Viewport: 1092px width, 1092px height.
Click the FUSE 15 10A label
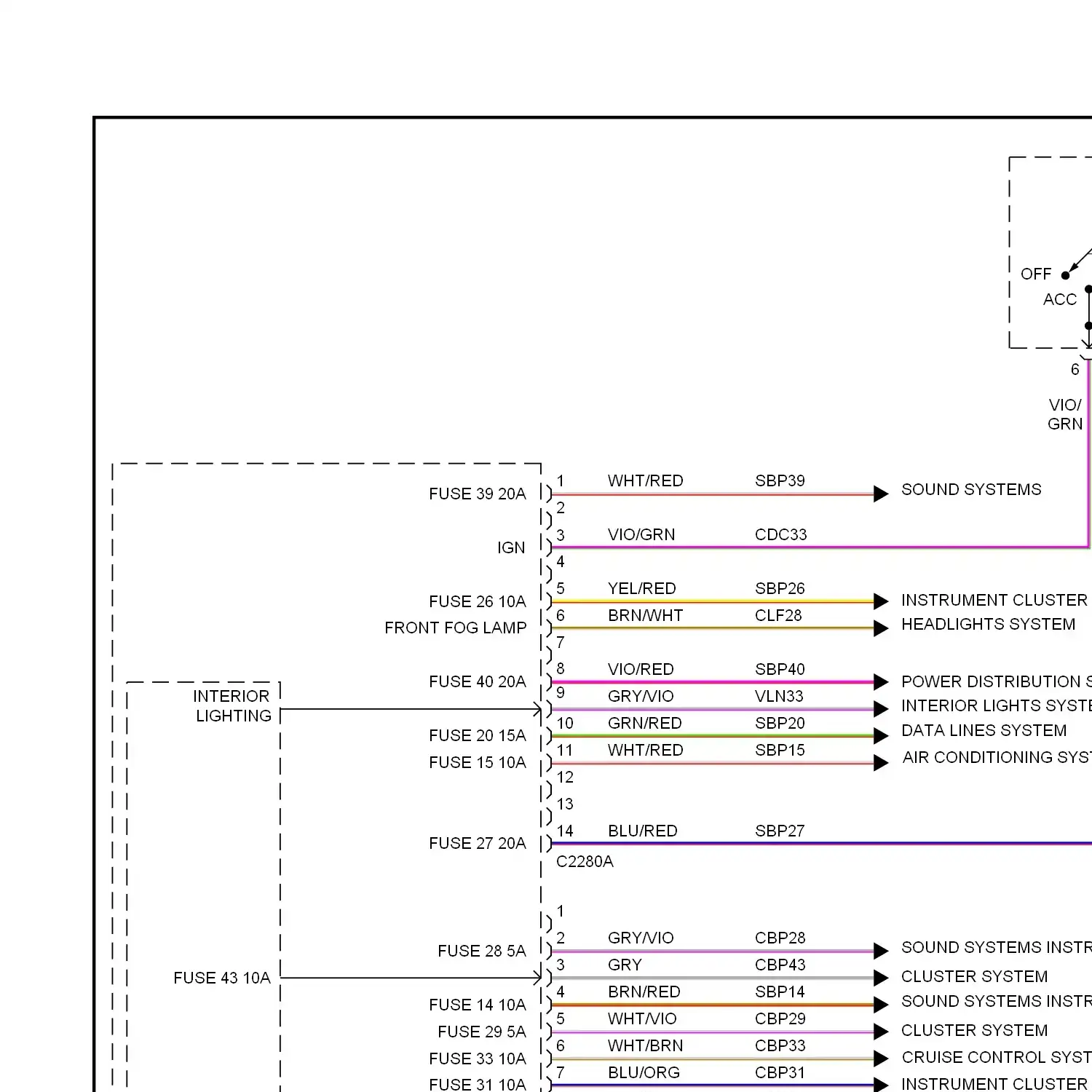[x=477, y=762]
